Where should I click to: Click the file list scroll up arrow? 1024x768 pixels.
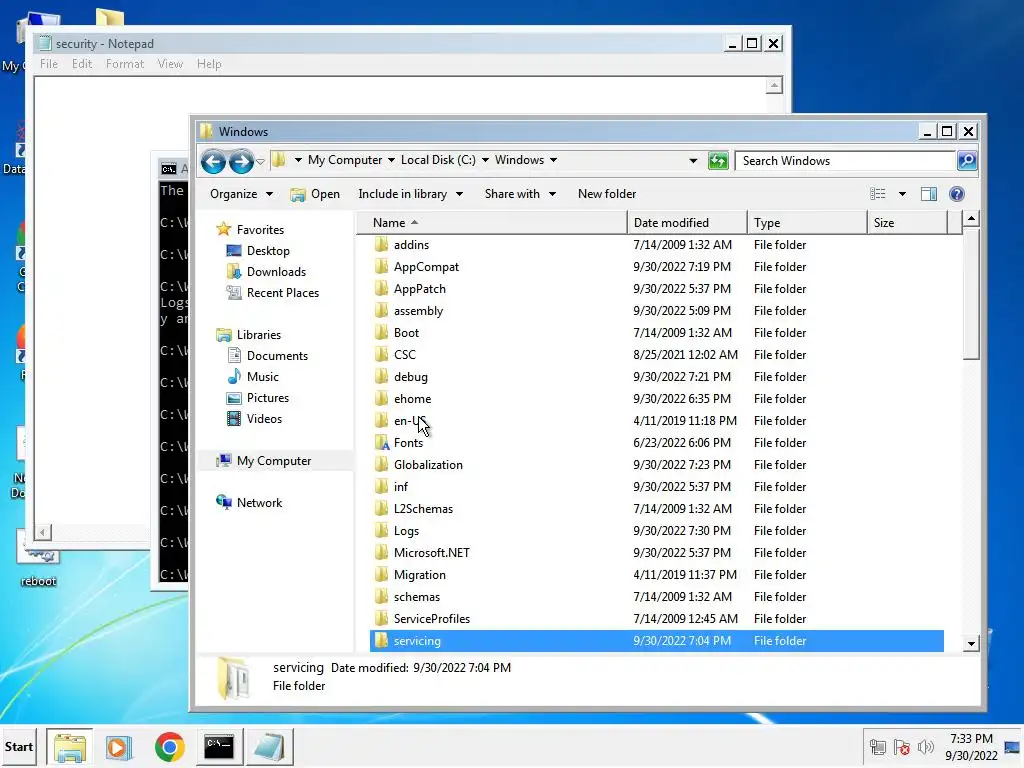pos(971,219)
